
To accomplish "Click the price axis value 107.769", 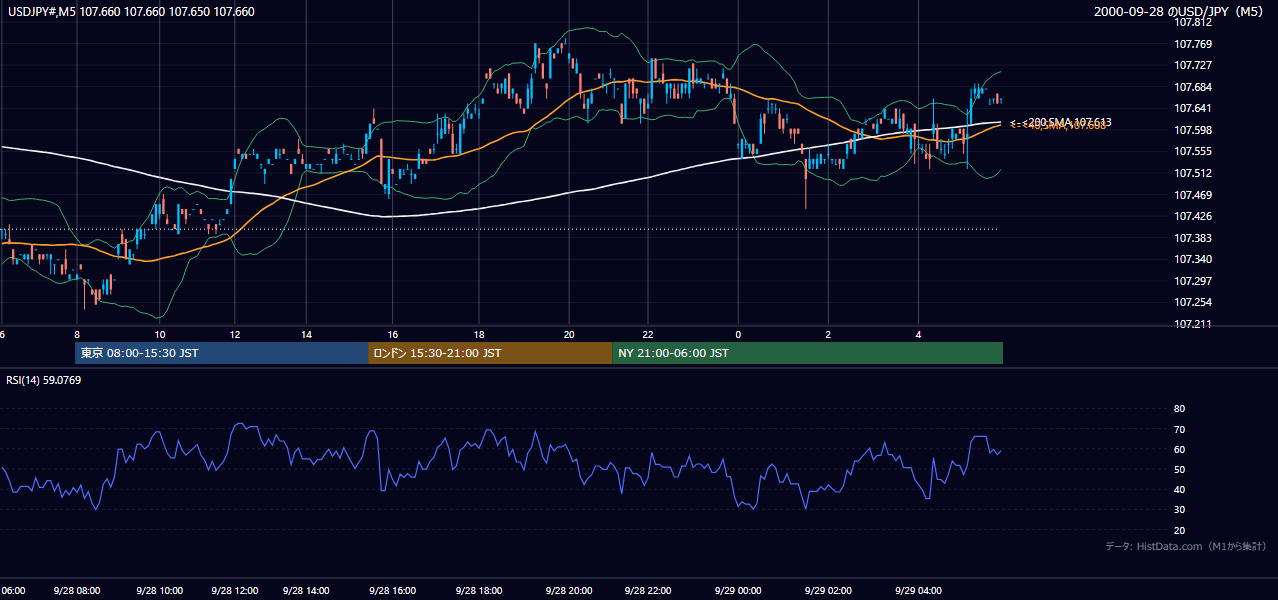I will point(1193,44).
